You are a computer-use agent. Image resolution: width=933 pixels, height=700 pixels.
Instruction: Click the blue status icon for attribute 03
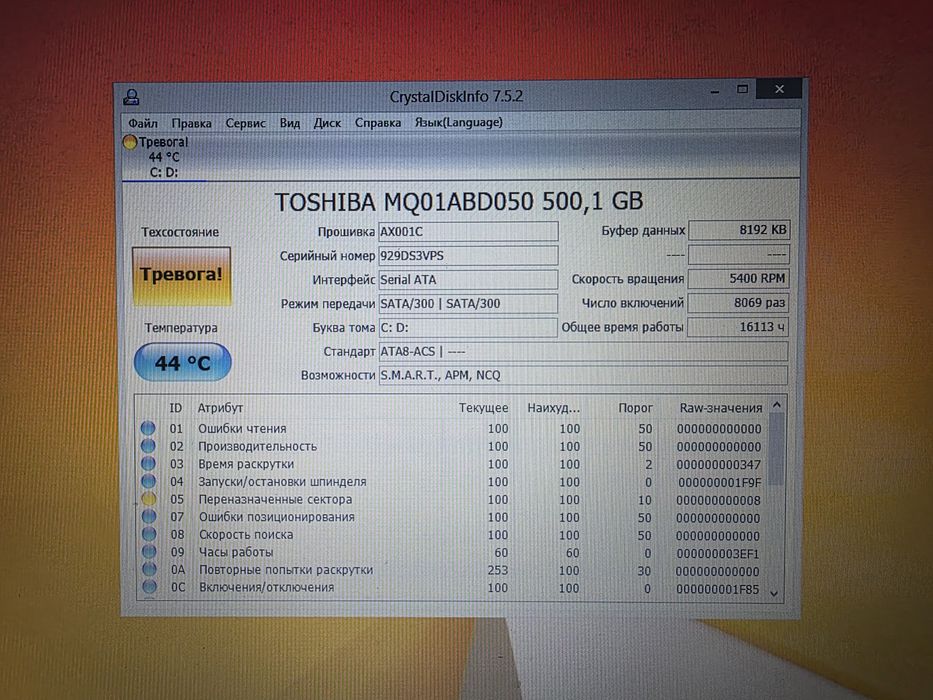(148, 463)
